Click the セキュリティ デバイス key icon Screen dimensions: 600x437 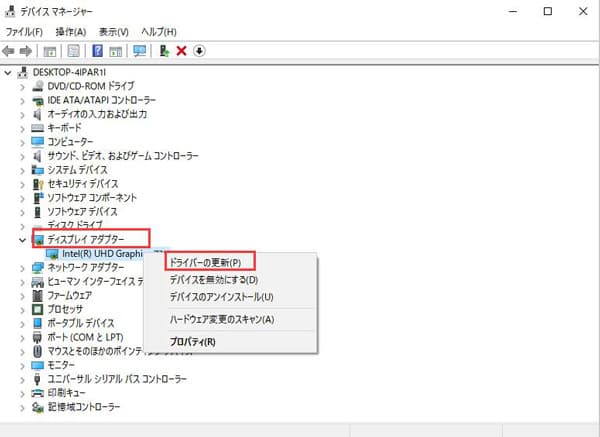[38, 184]
